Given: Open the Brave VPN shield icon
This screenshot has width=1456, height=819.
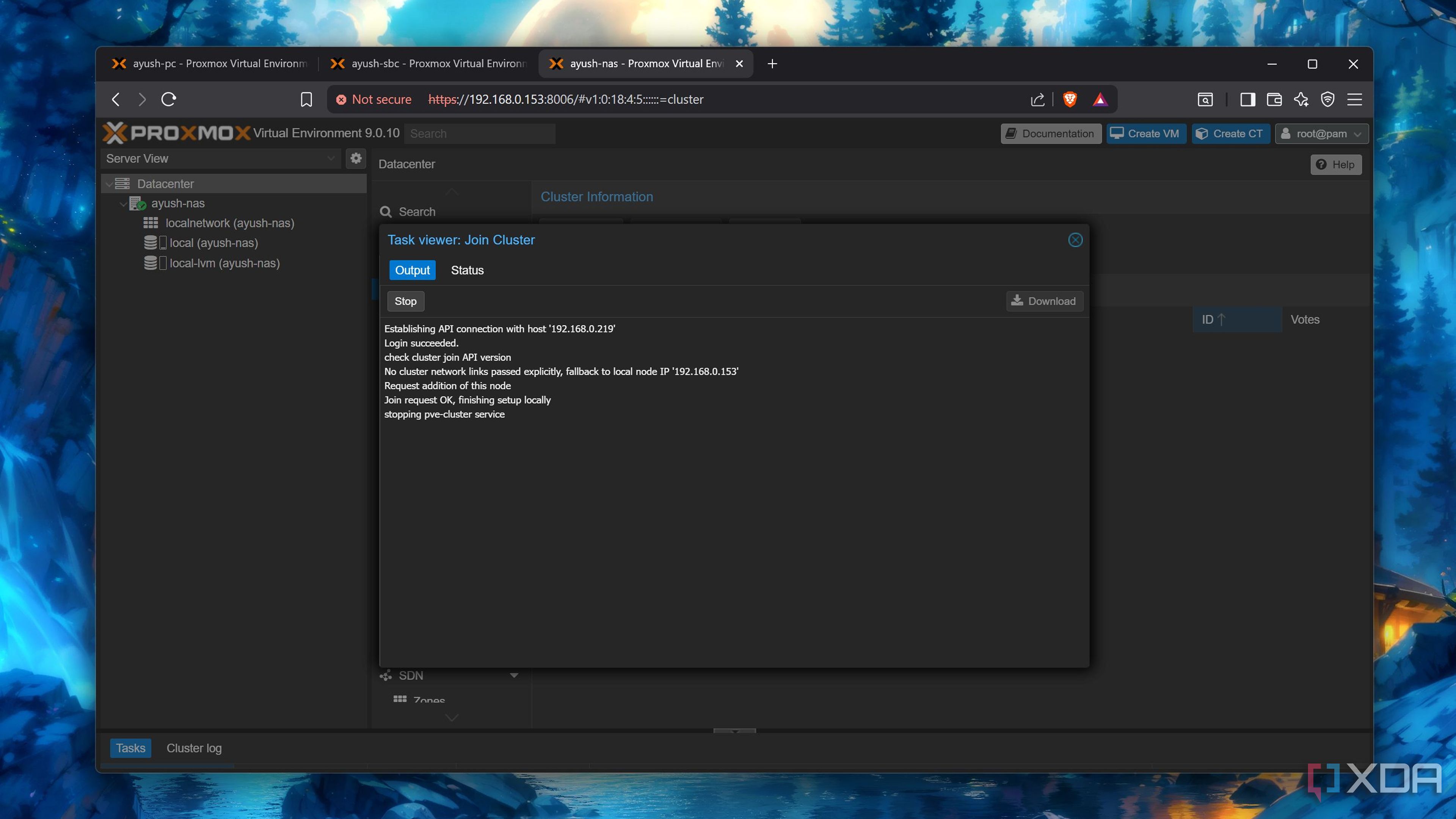Looking at the screenshot, I should pyautogui.click(x=1327, y=99).
